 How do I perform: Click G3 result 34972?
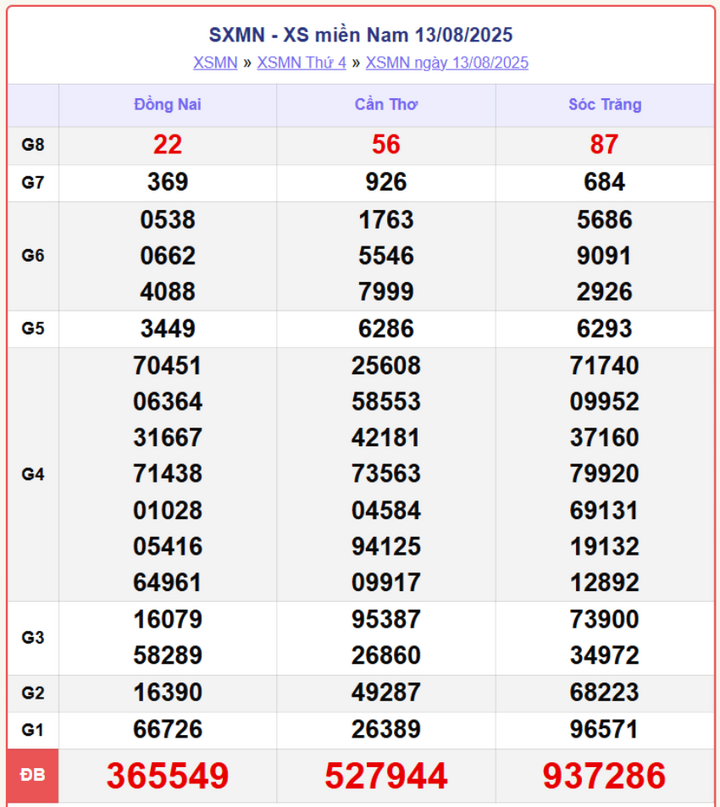tap(604, 656)
